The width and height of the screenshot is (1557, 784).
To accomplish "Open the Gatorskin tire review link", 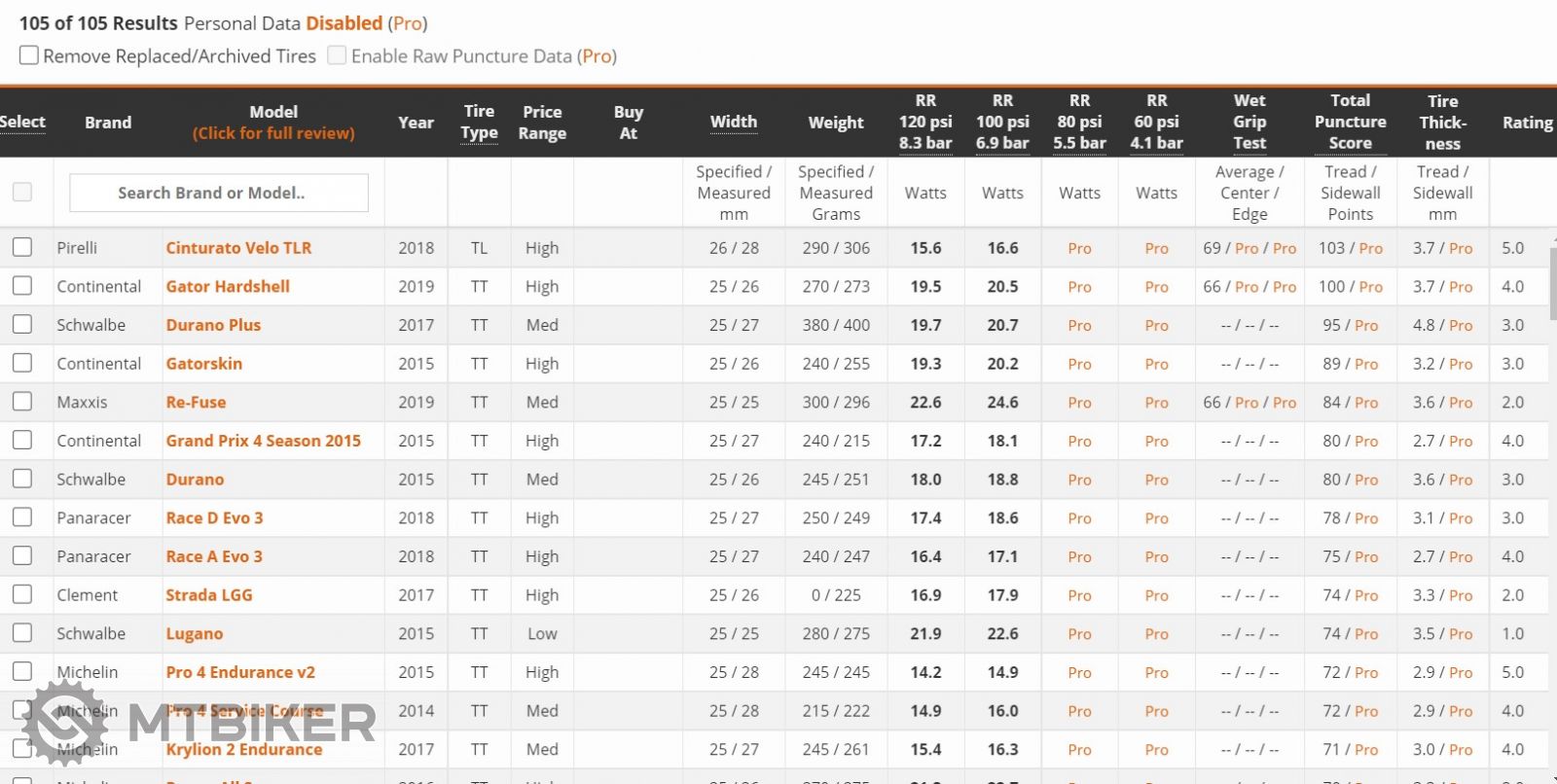I will pyautogui.click(x=203, y=363).
